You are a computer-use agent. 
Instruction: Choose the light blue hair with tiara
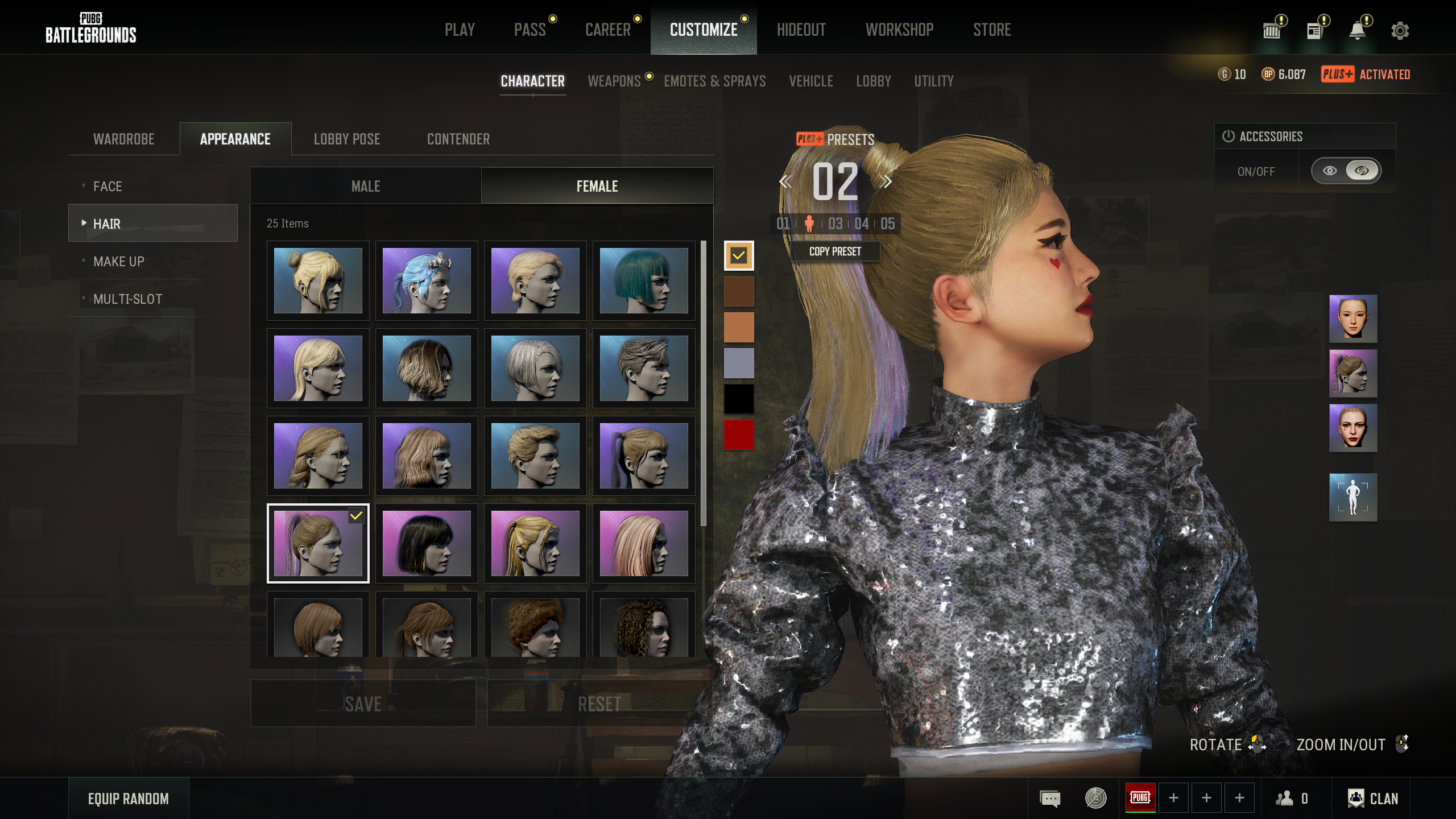[x=427, y=280]
